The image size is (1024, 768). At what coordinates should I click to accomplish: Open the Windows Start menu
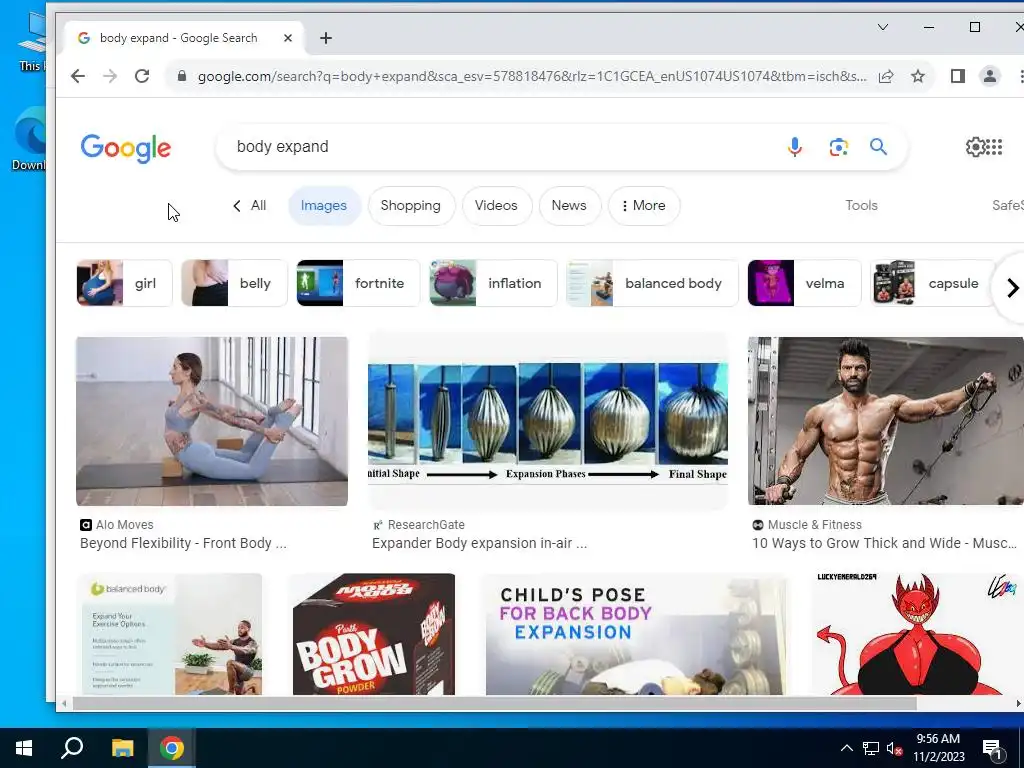click(24, 748)
